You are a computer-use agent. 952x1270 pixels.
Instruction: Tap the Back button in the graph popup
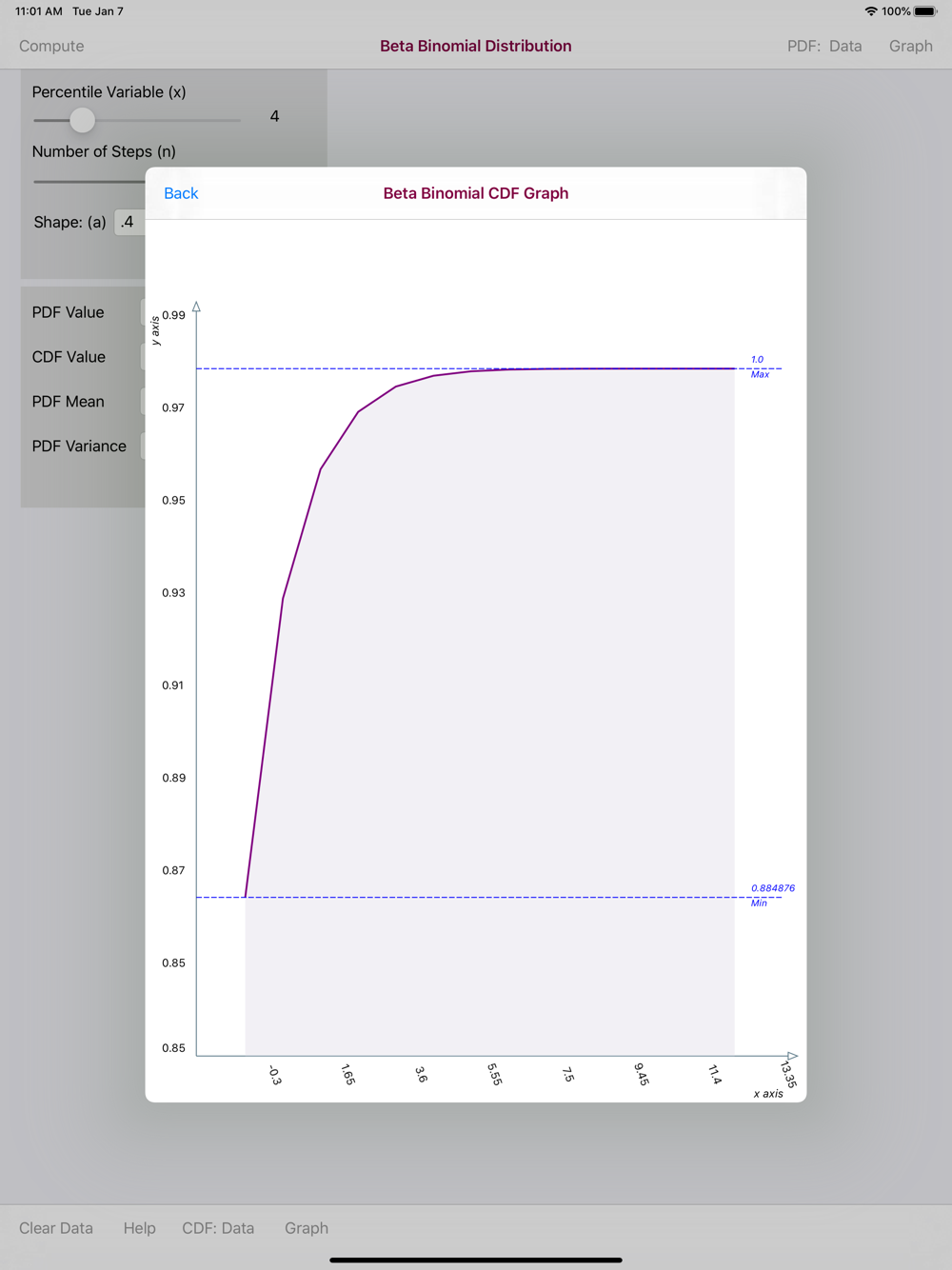pos(181,193)
